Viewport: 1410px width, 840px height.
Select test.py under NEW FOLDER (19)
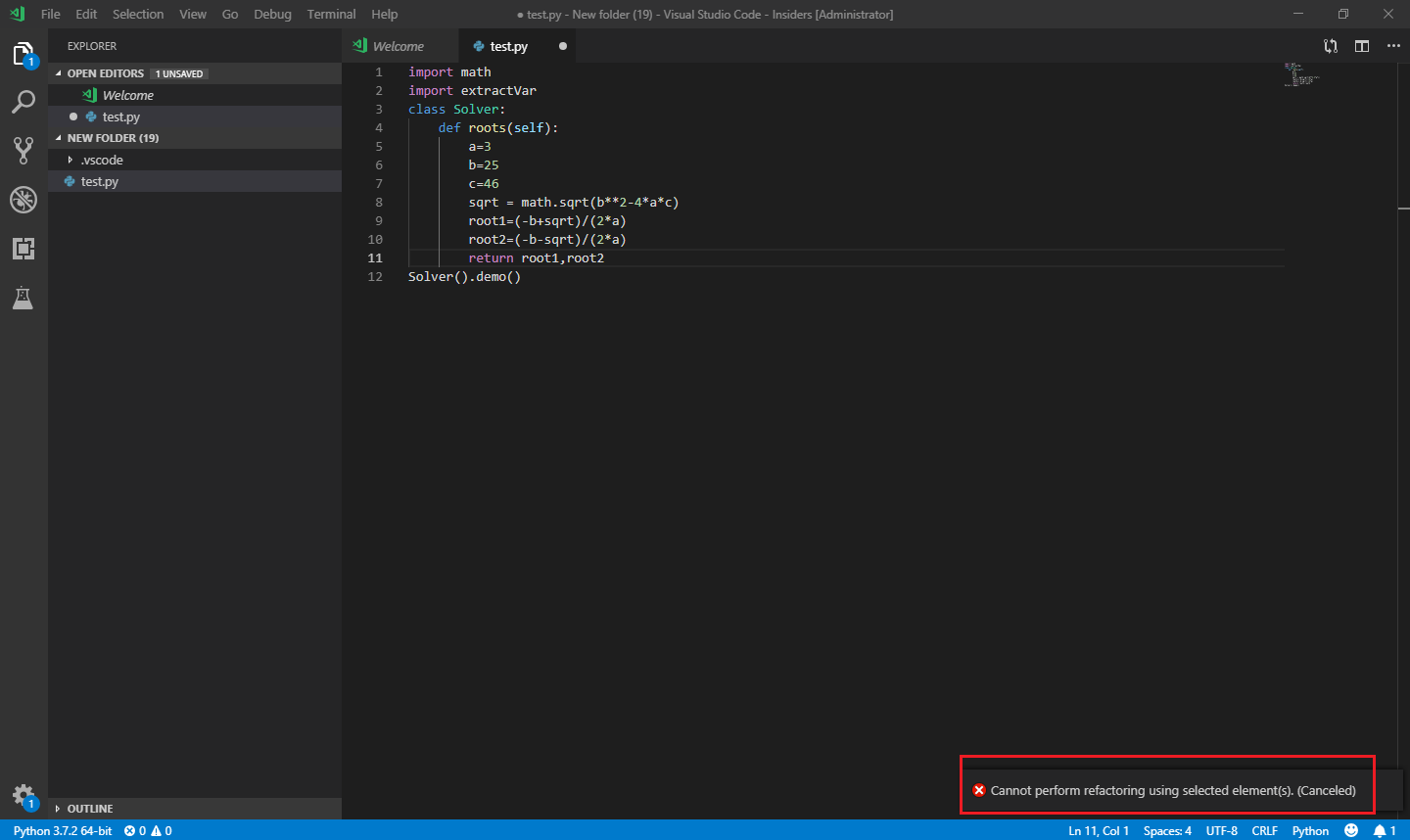(x=101, y=180)
